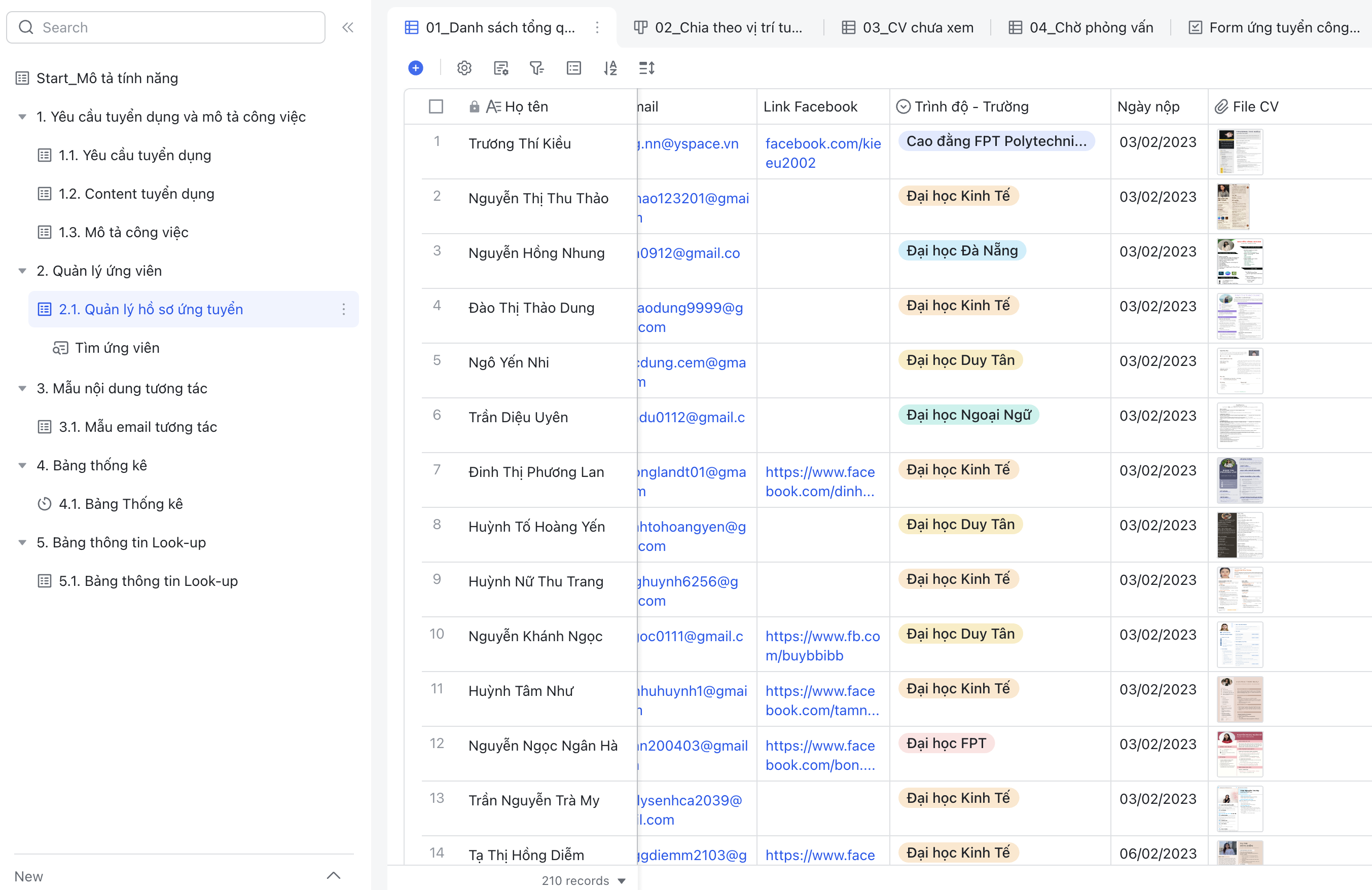The width and height of the screenshot is (1372, 890).
Task: Switch to 02_Chia theo vị trí tu... tab
Action: pos(718,27)
